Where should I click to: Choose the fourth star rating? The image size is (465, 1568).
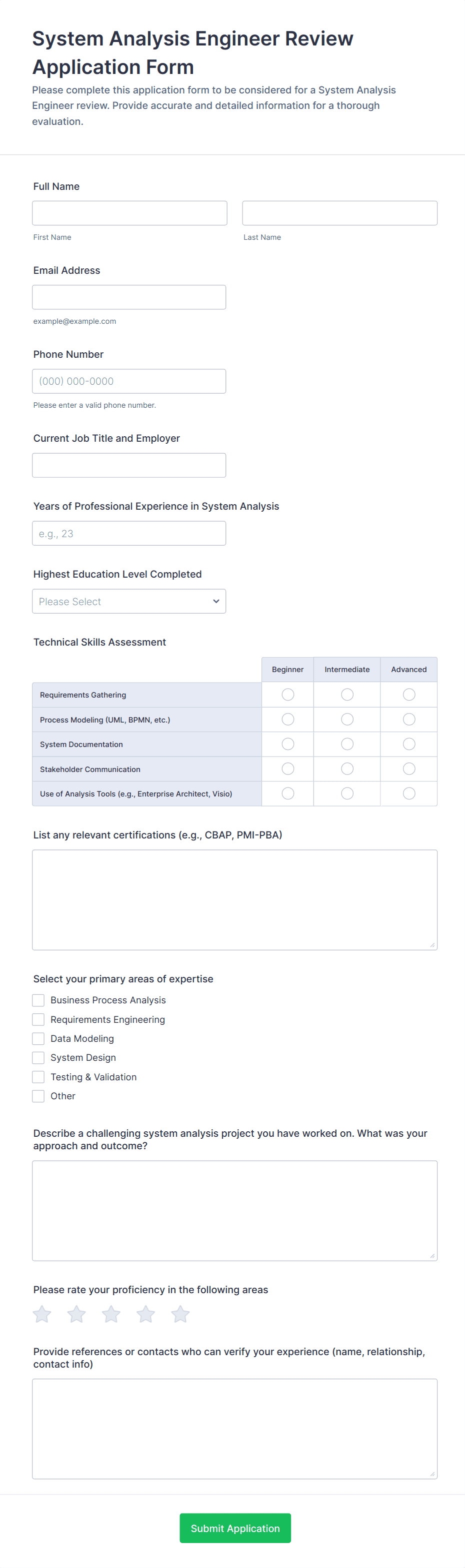tap(145, 1314)
